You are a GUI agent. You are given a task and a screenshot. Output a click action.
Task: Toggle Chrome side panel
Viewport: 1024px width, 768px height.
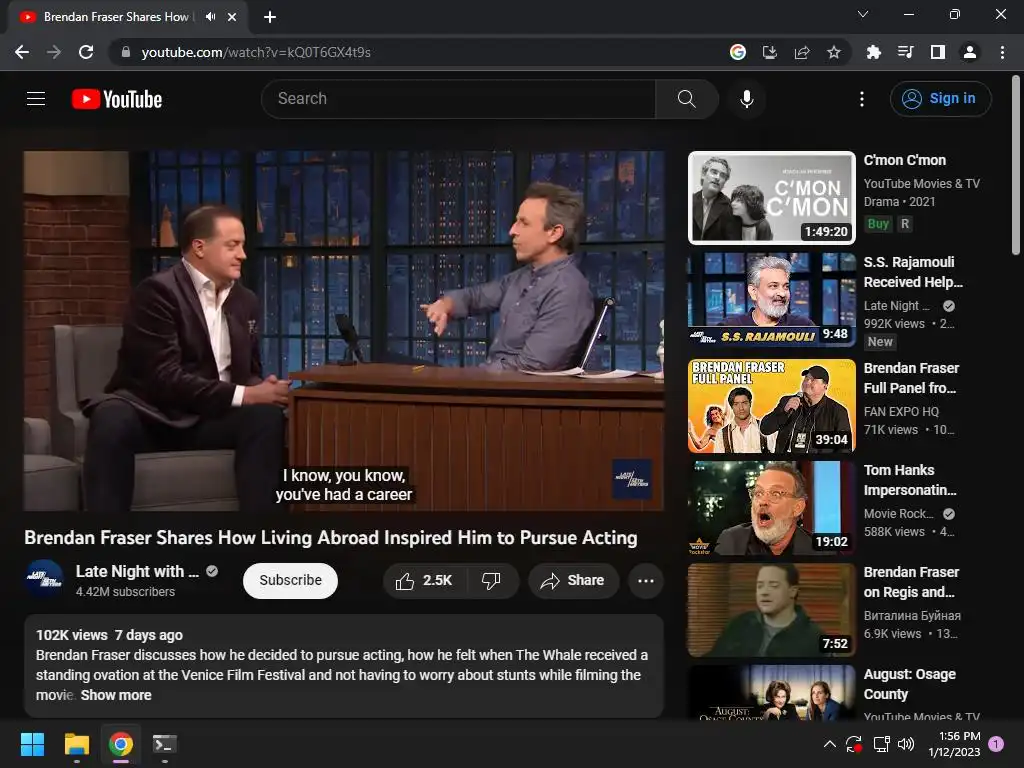[938, 52]
